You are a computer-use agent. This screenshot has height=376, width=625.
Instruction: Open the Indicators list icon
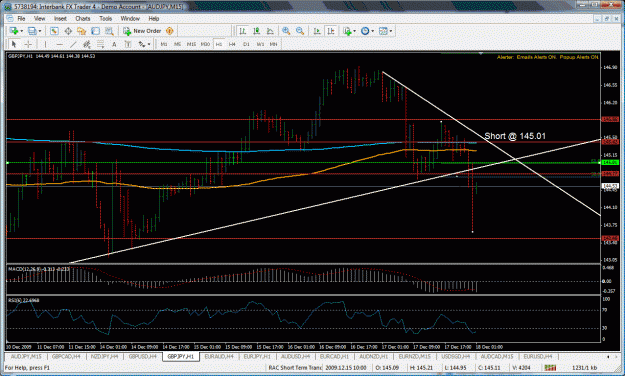[347, 31]
